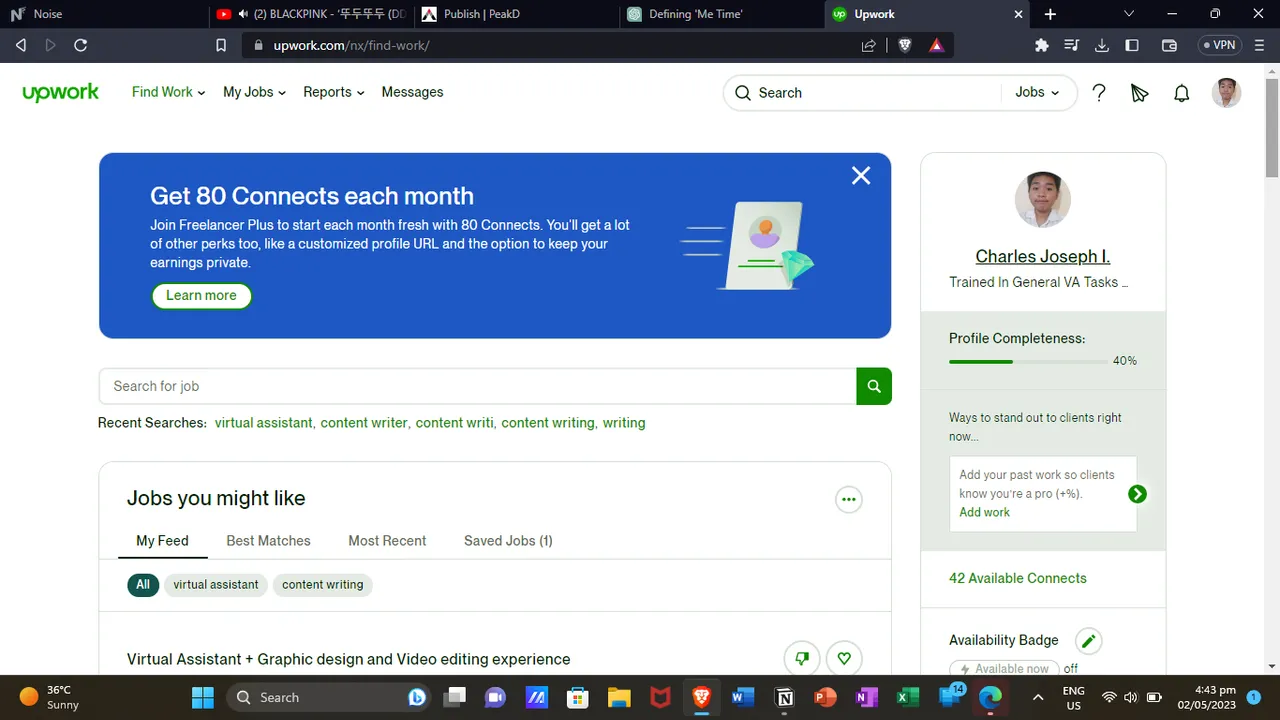The image size is (1280, 720).
Task: Click the Brave shields icon in address bar
Action: click(x=905, y=45)
